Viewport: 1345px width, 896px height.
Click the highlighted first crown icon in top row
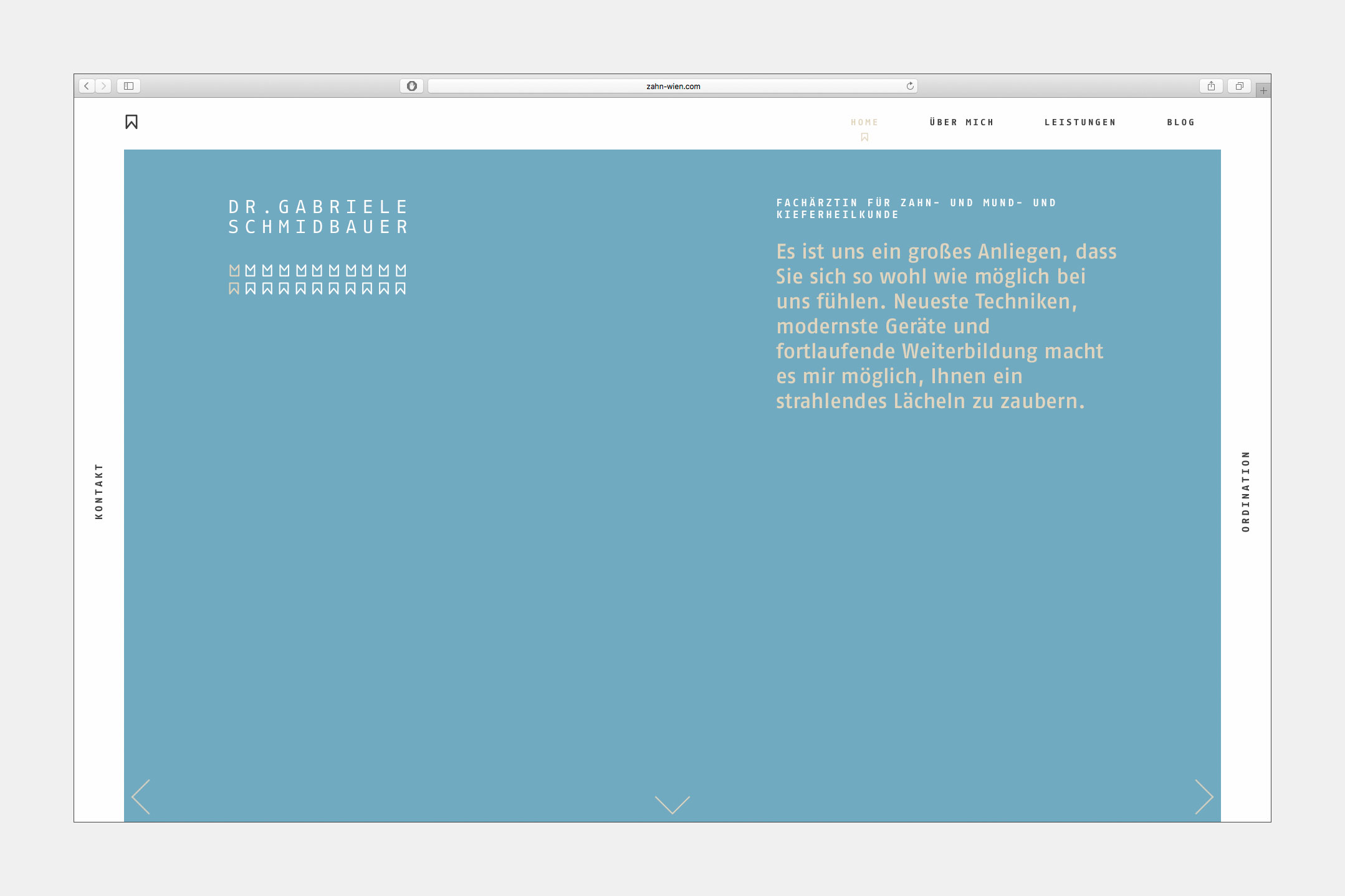coord(234,270)
